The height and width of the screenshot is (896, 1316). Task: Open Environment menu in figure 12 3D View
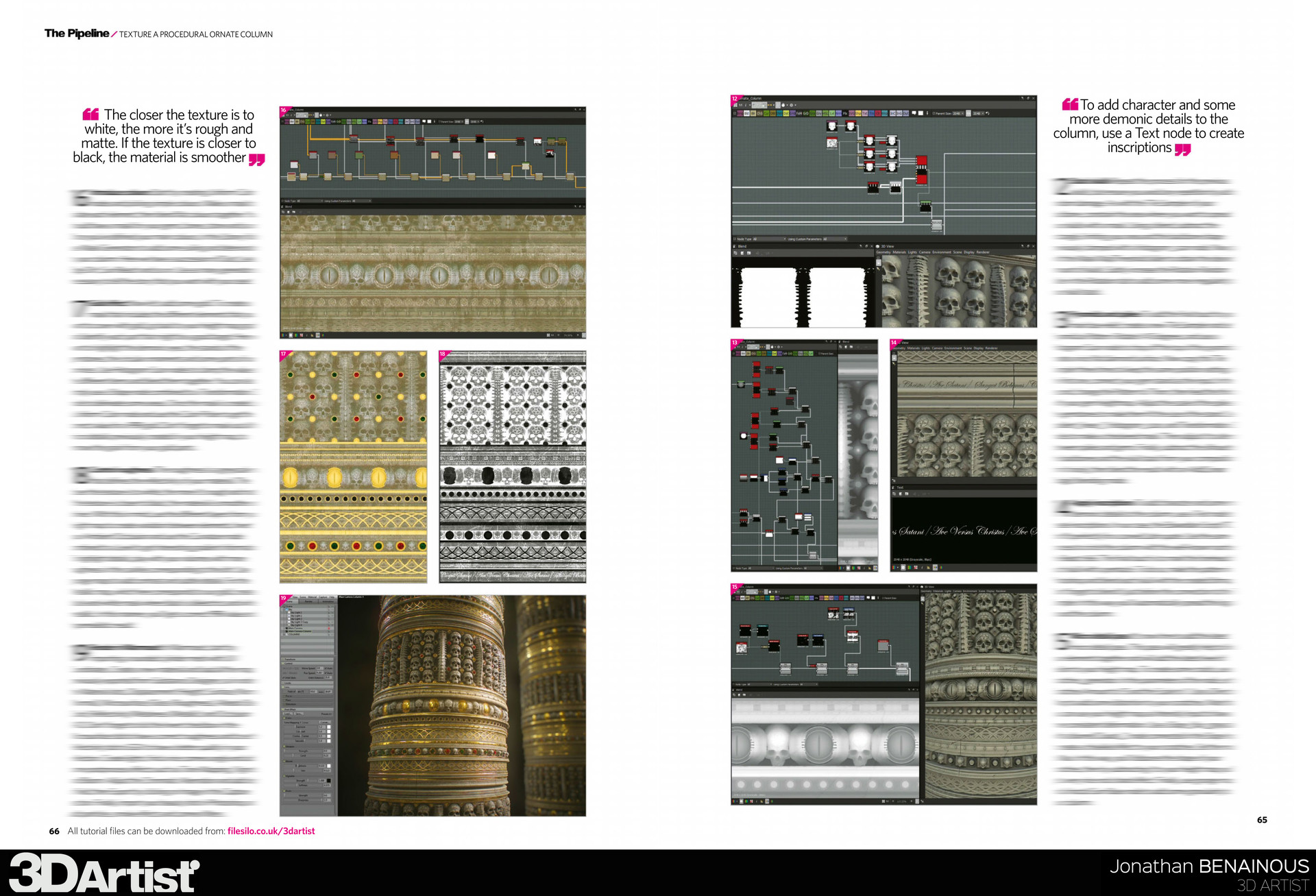pyautogui.click(x=942, y=252)
